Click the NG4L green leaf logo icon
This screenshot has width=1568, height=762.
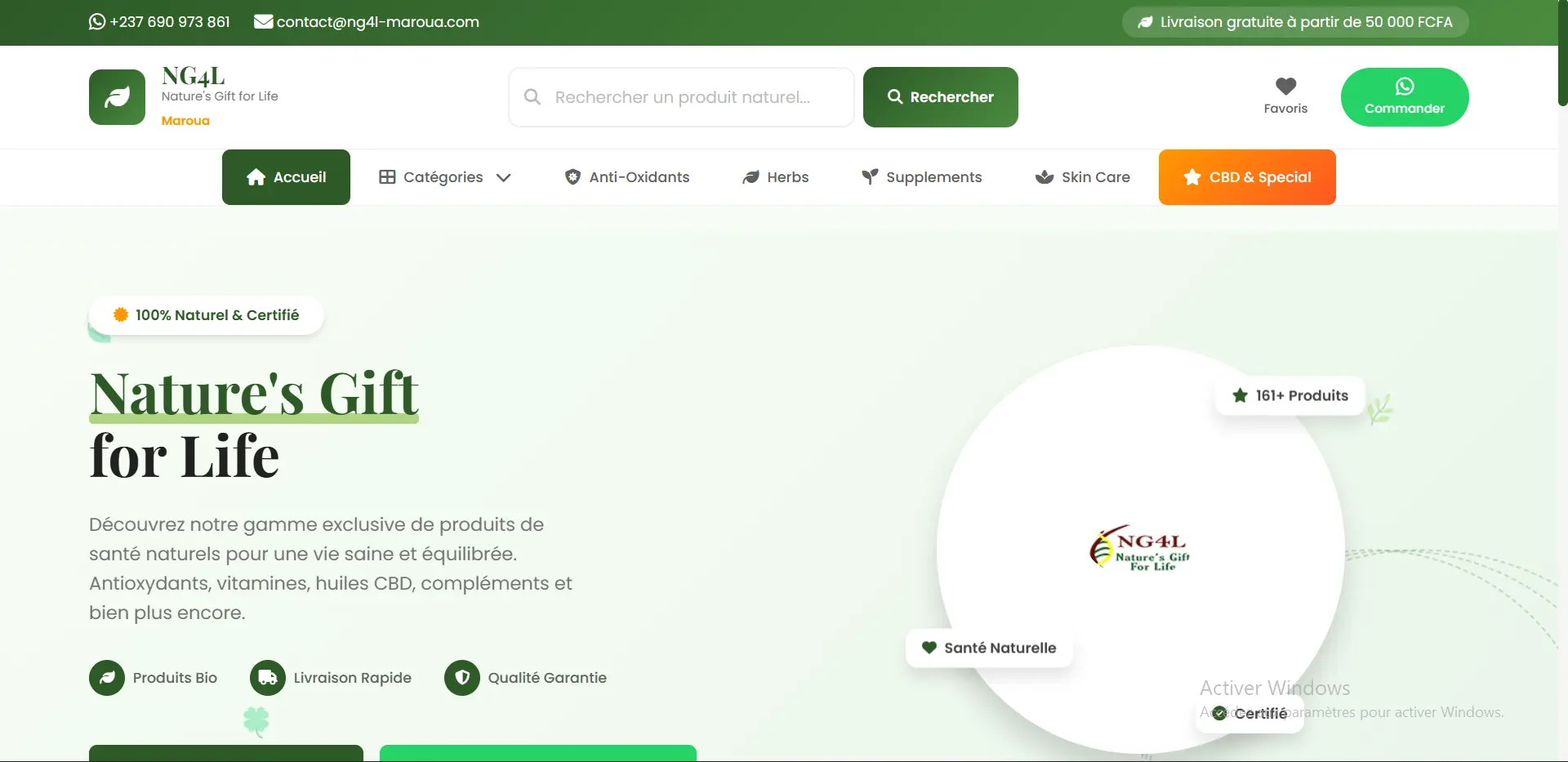coord(117,97)
